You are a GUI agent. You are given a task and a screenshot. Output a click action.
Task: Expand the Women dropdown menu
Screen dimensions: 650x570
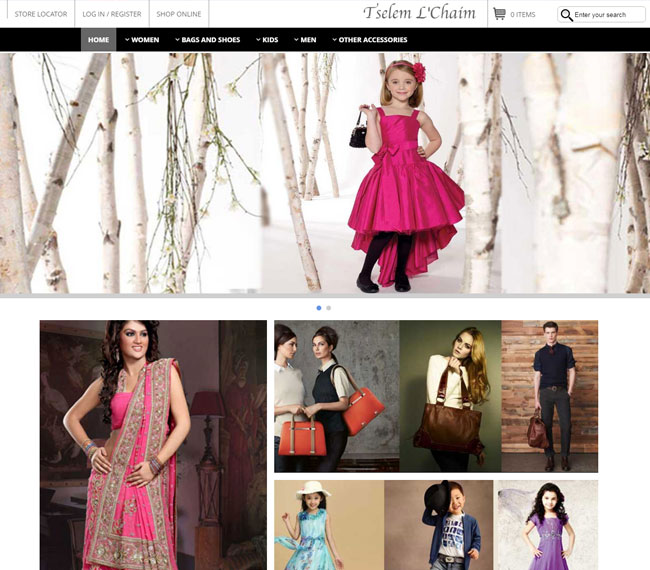[142, 40]
